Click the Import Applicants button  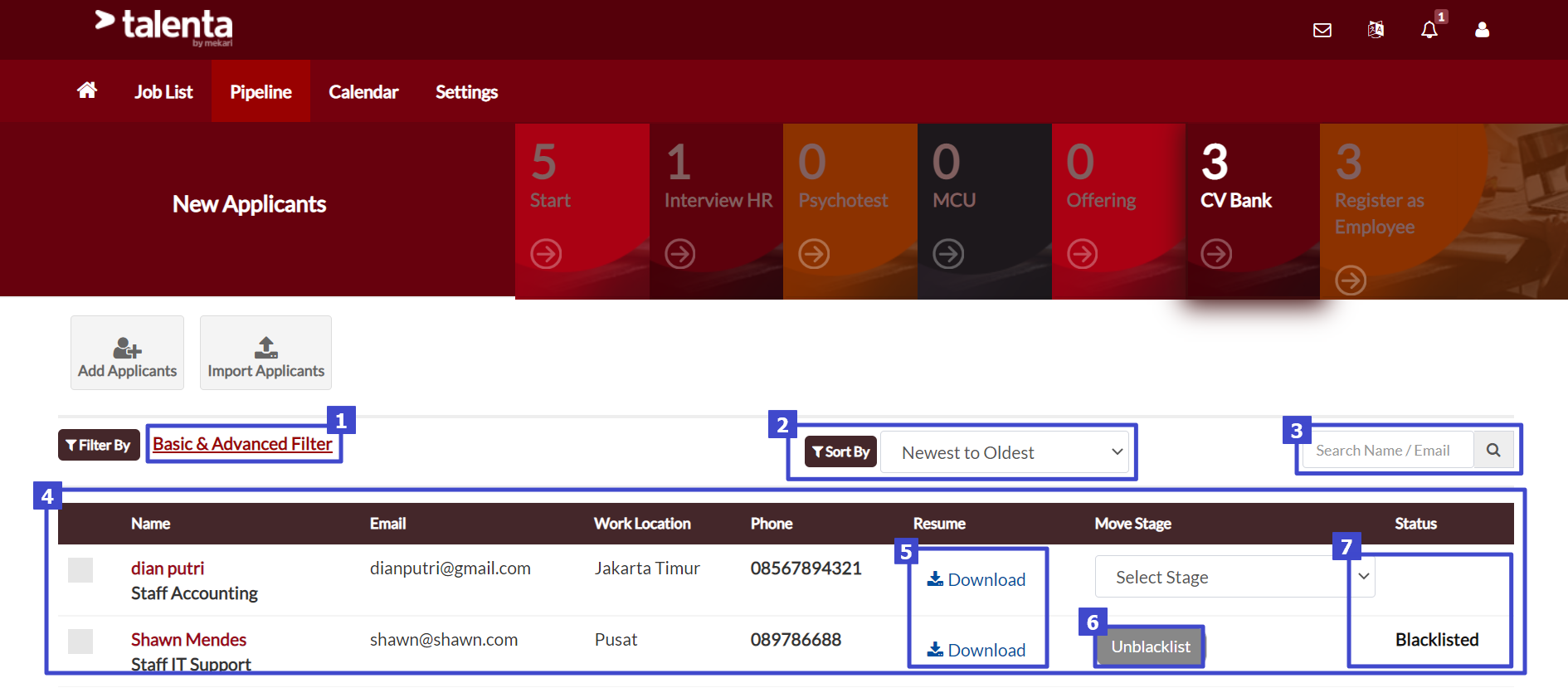coord(265,353)
